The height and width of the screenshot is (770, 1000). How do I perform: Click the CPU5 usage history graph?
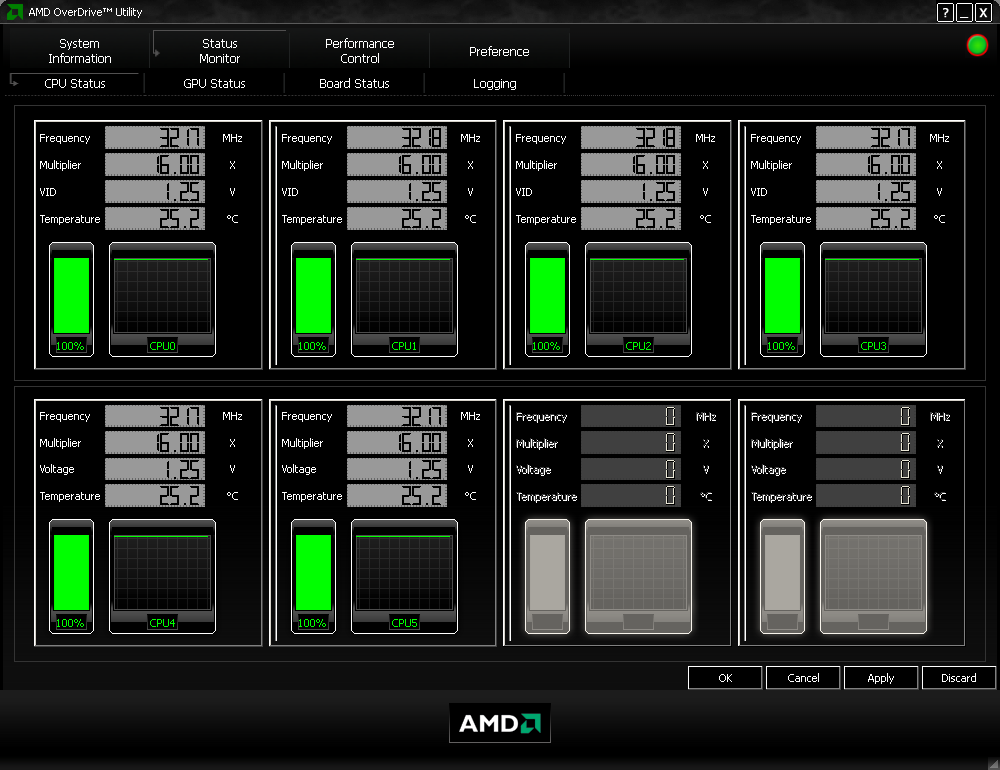[x=404, y=573]
